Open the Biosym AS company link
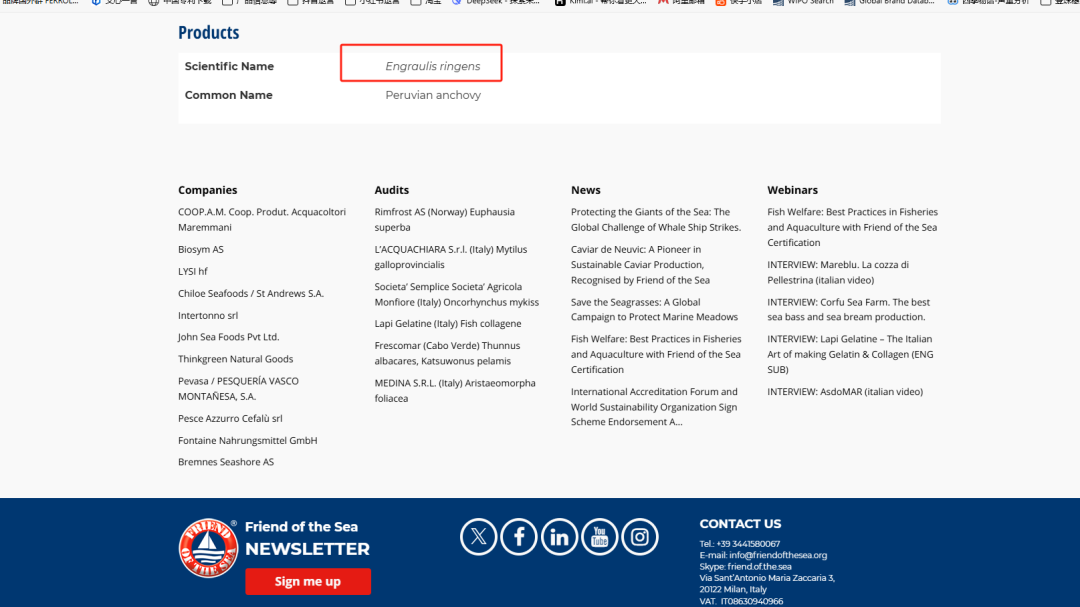This screenshot has width=1080, height=607. click(200, 249)
